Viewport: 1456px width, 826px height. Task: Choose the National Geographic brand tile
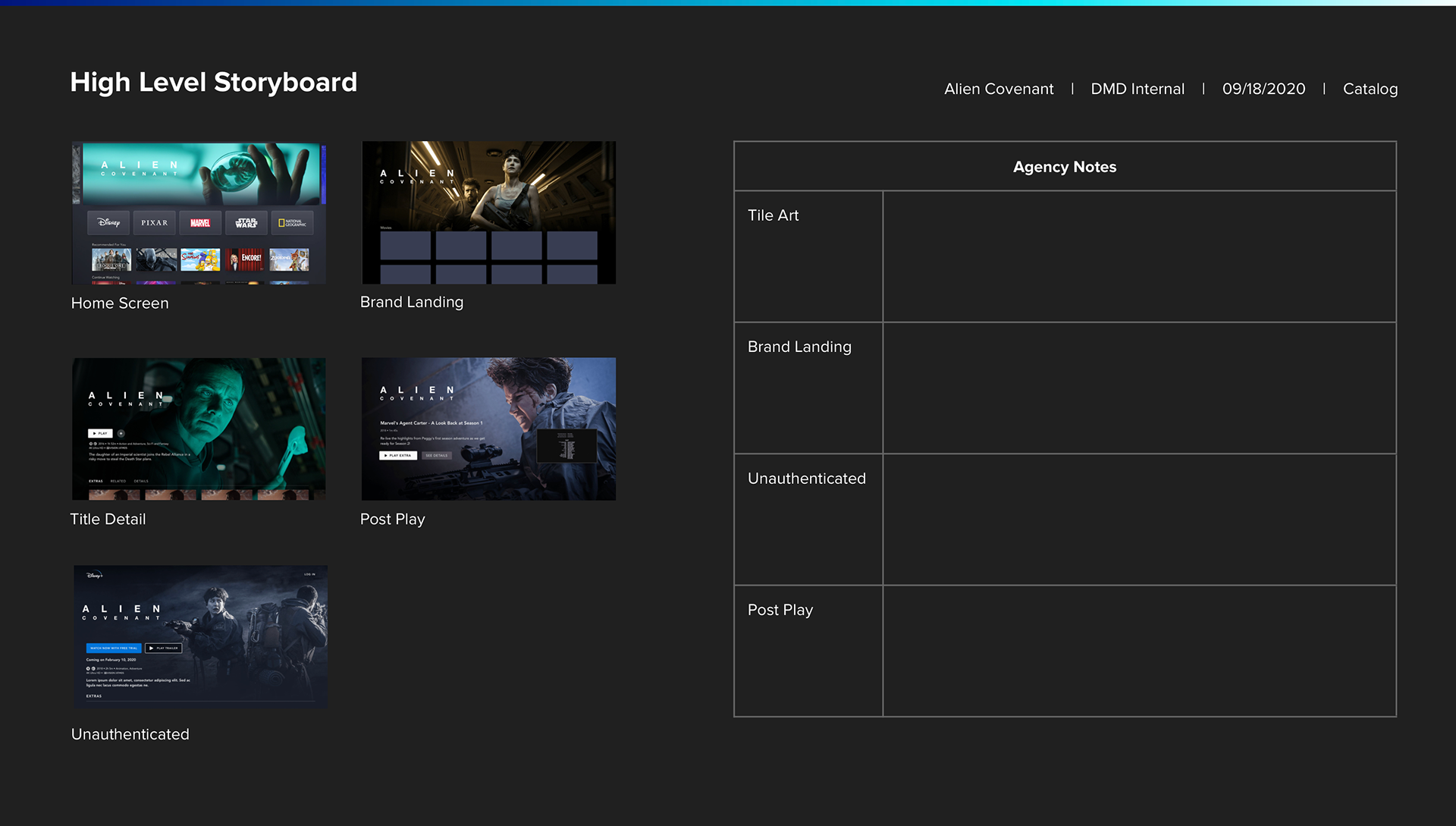pyautogui.click(x=292, y=222)
